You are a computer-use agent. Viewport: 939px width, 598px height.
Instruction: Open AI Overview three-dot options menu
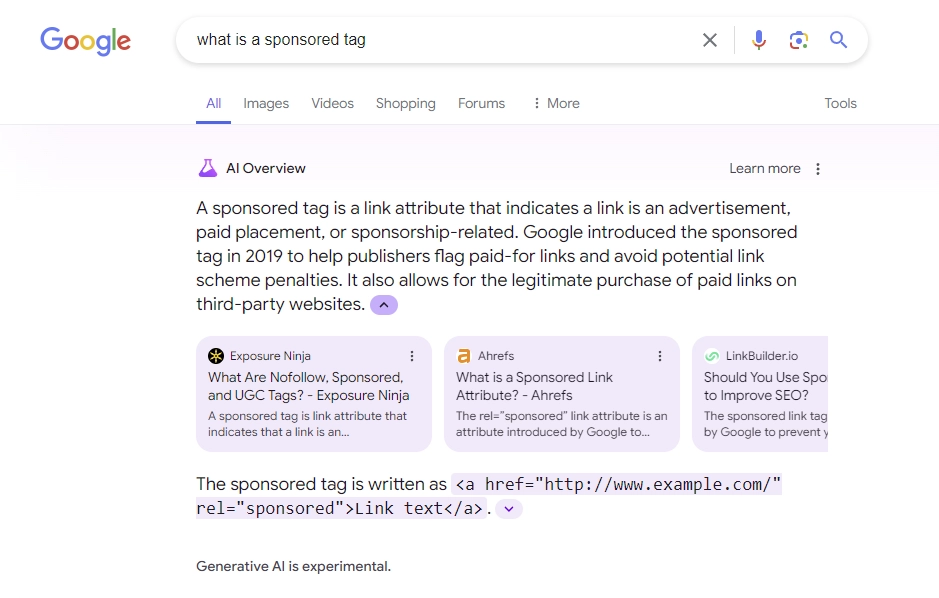tap(817, 169)
